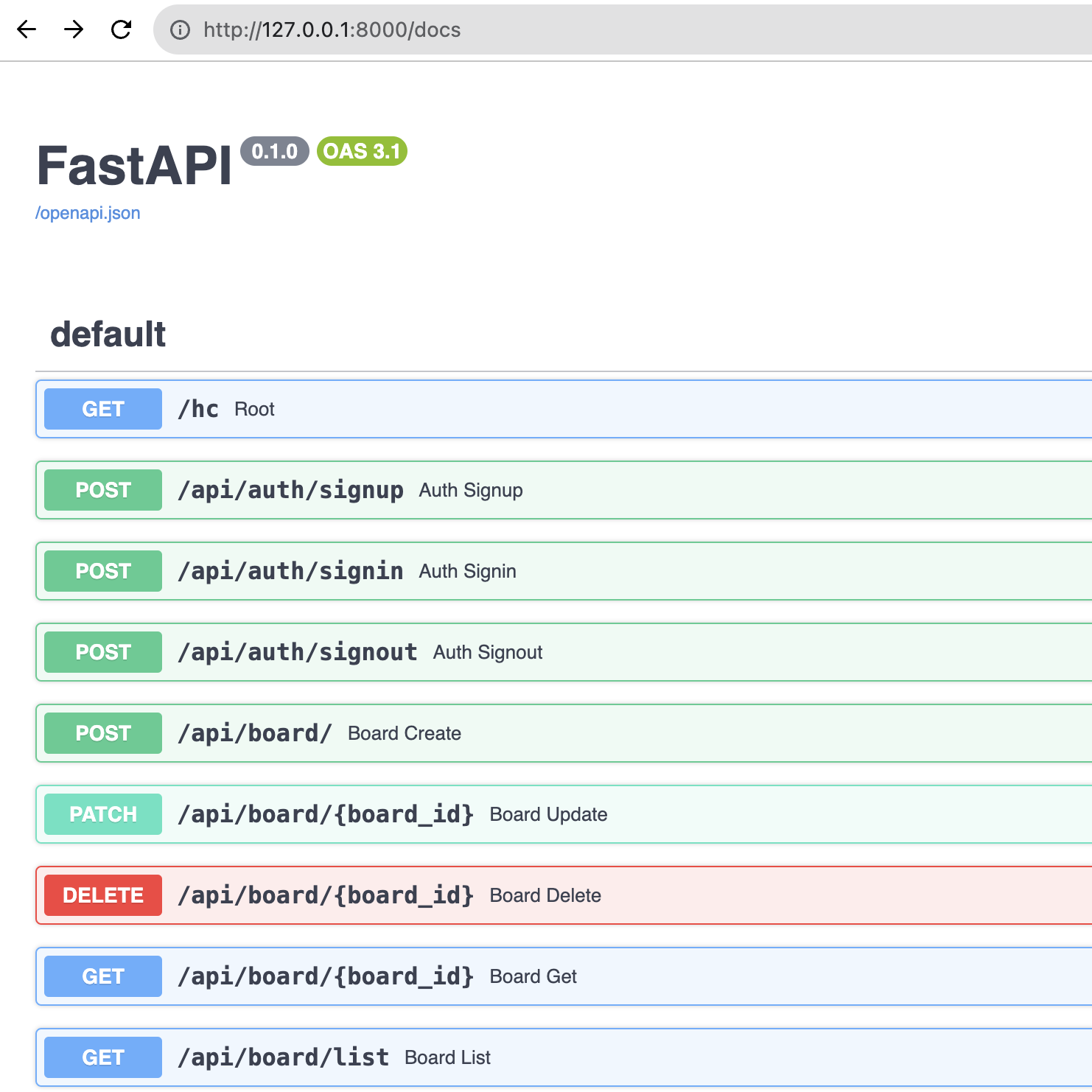
Task: Click the POST badge for signin
Action: click(103, 571)
